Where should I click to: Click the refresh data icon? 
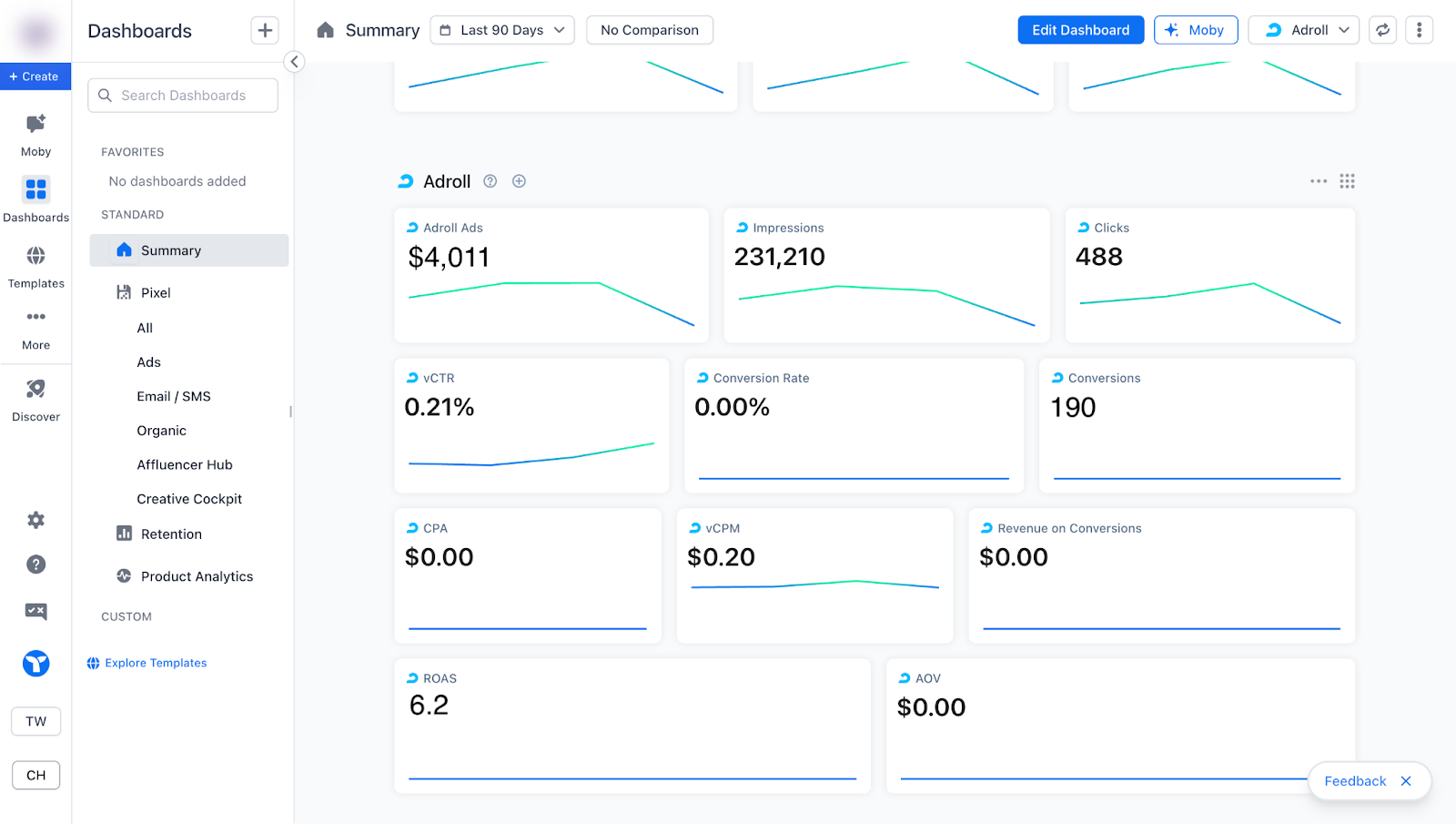click(x=1382, y=30)
